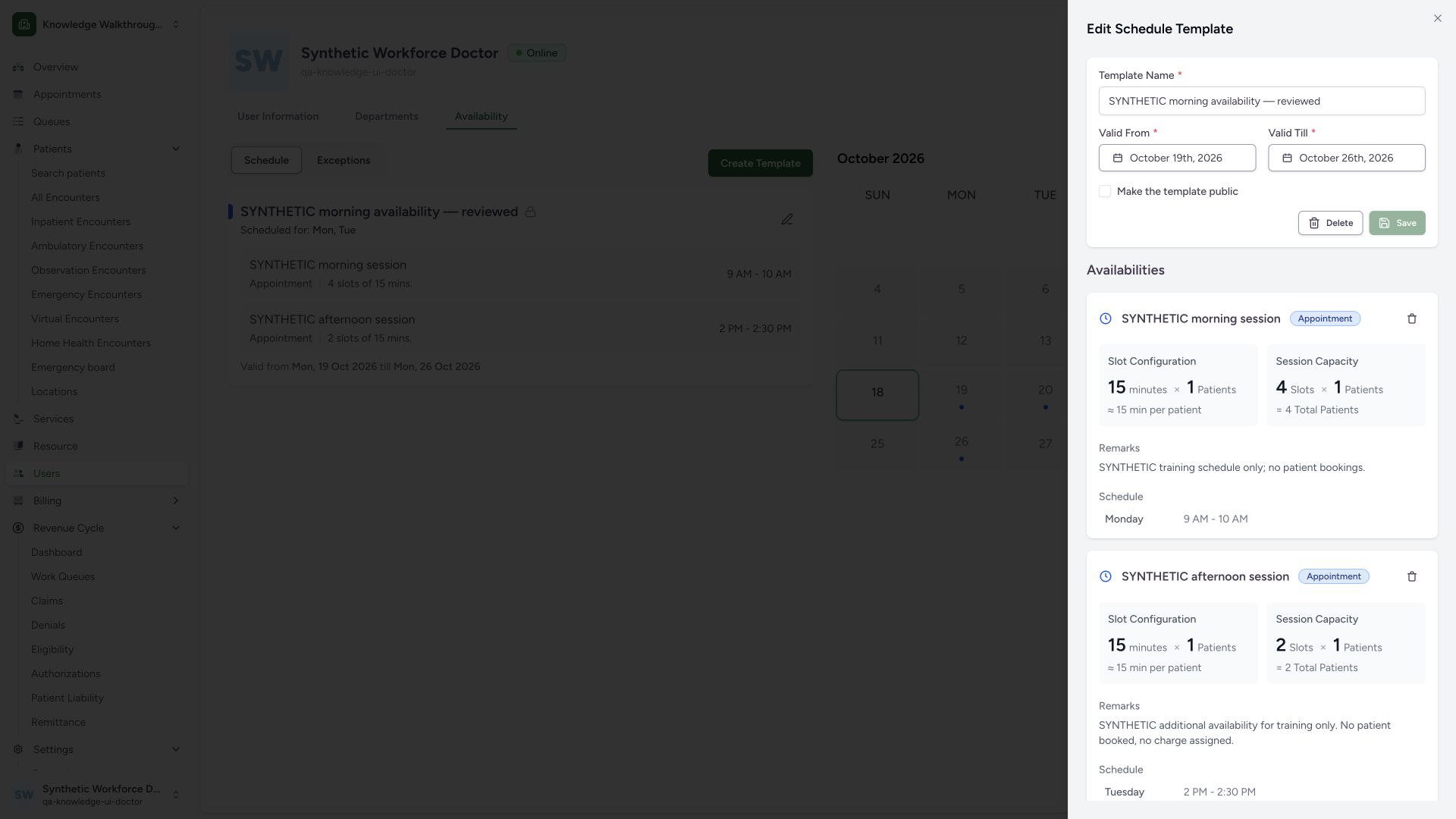Image resolution: width=1456 pixels, height=819 pixels.
Task: Click the Delete template button
Action: (1330, 223)
